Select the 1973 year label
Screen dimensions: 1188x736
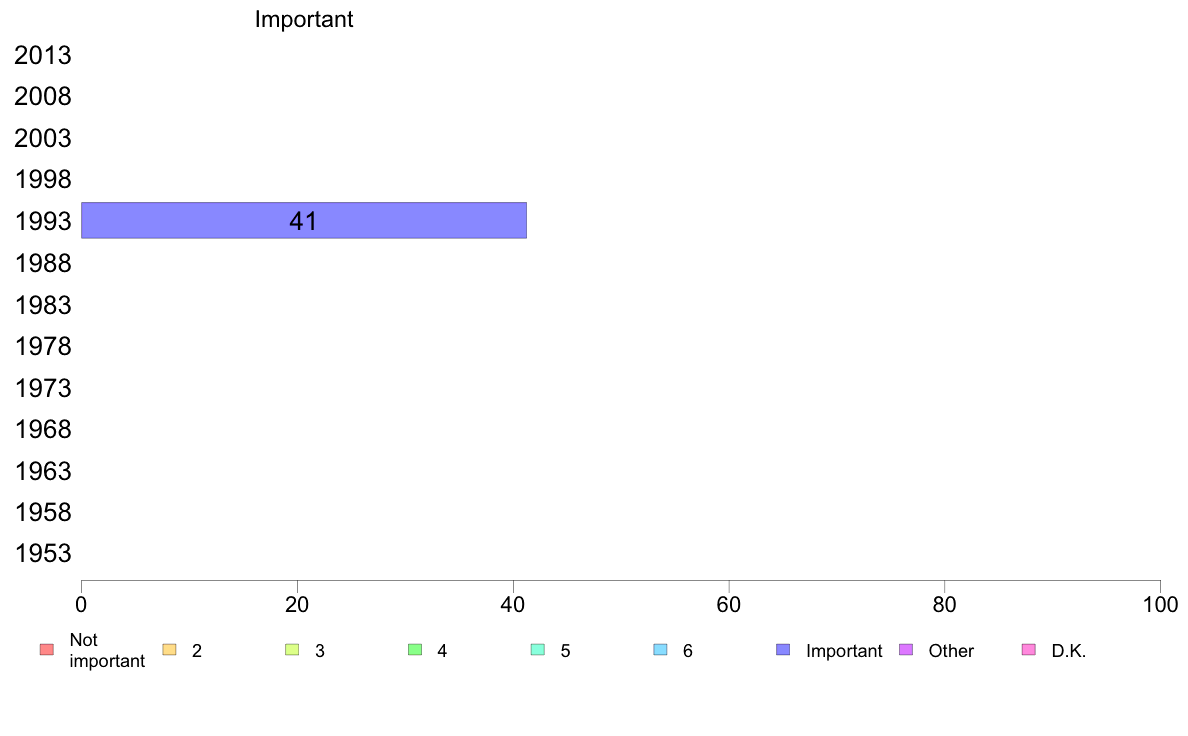click(x=43, y=388)
